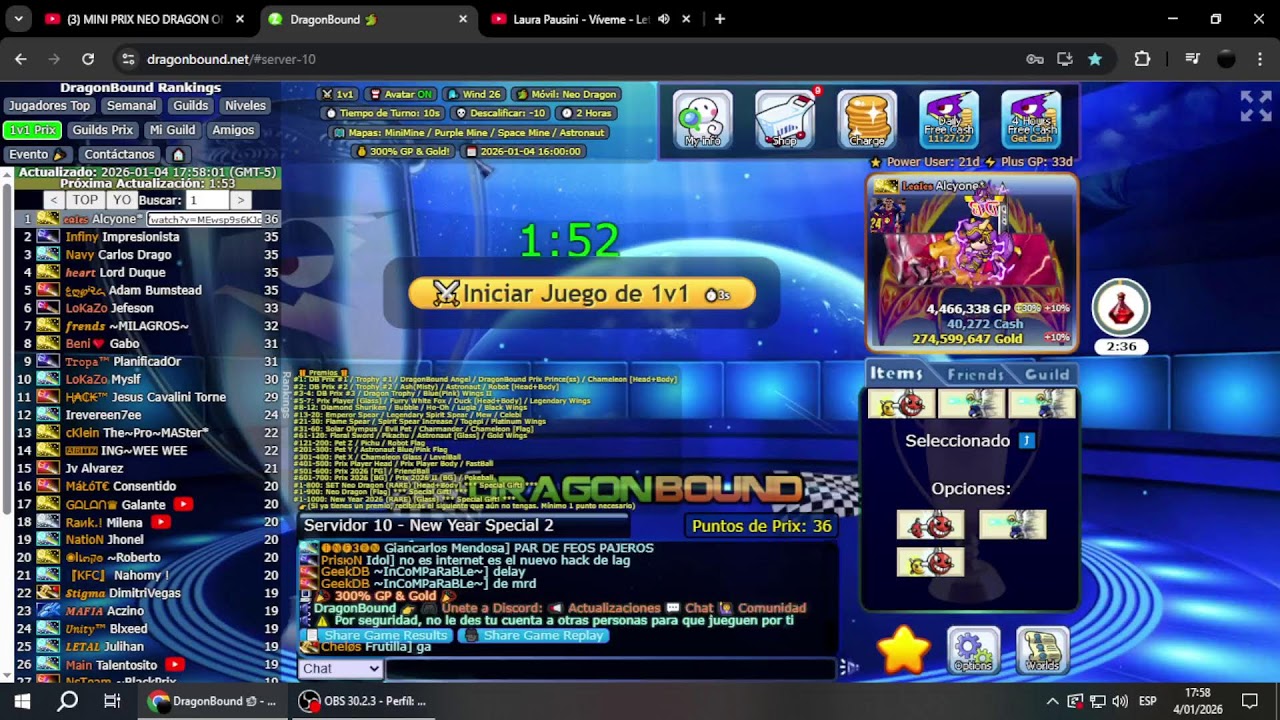The width and height of the screenshot is (1280, 720).
Task: Click the chat message input field
Action: 610,669
